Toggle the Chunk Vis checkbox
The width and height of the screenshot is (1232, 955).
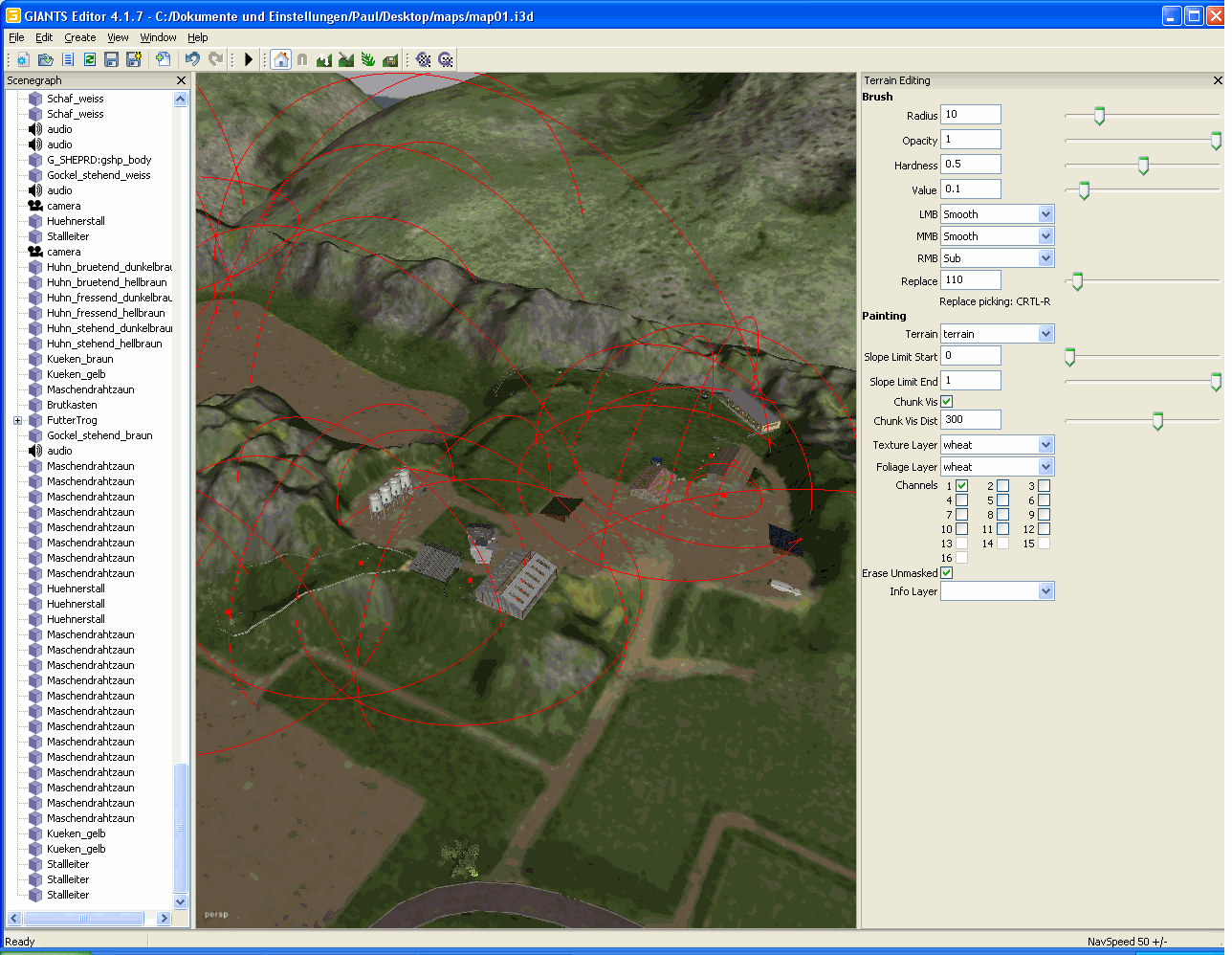pos(946,402)
